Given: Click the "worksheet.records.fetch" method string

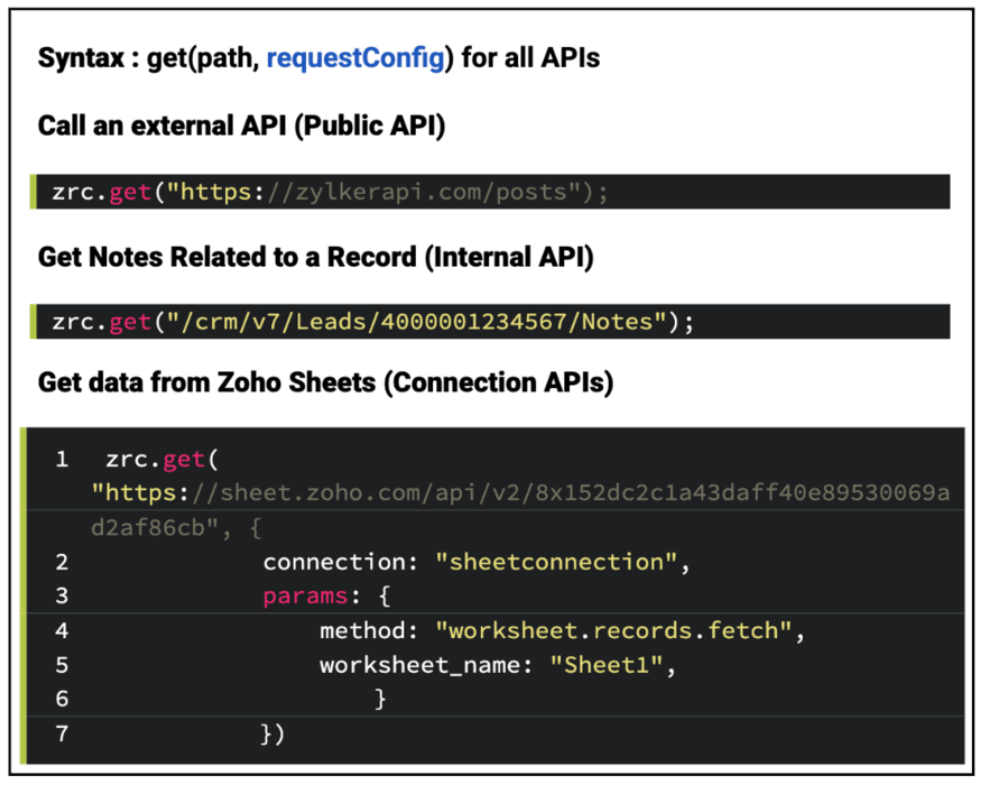Looking at the screenshot, I should click(x=620, y=631).
